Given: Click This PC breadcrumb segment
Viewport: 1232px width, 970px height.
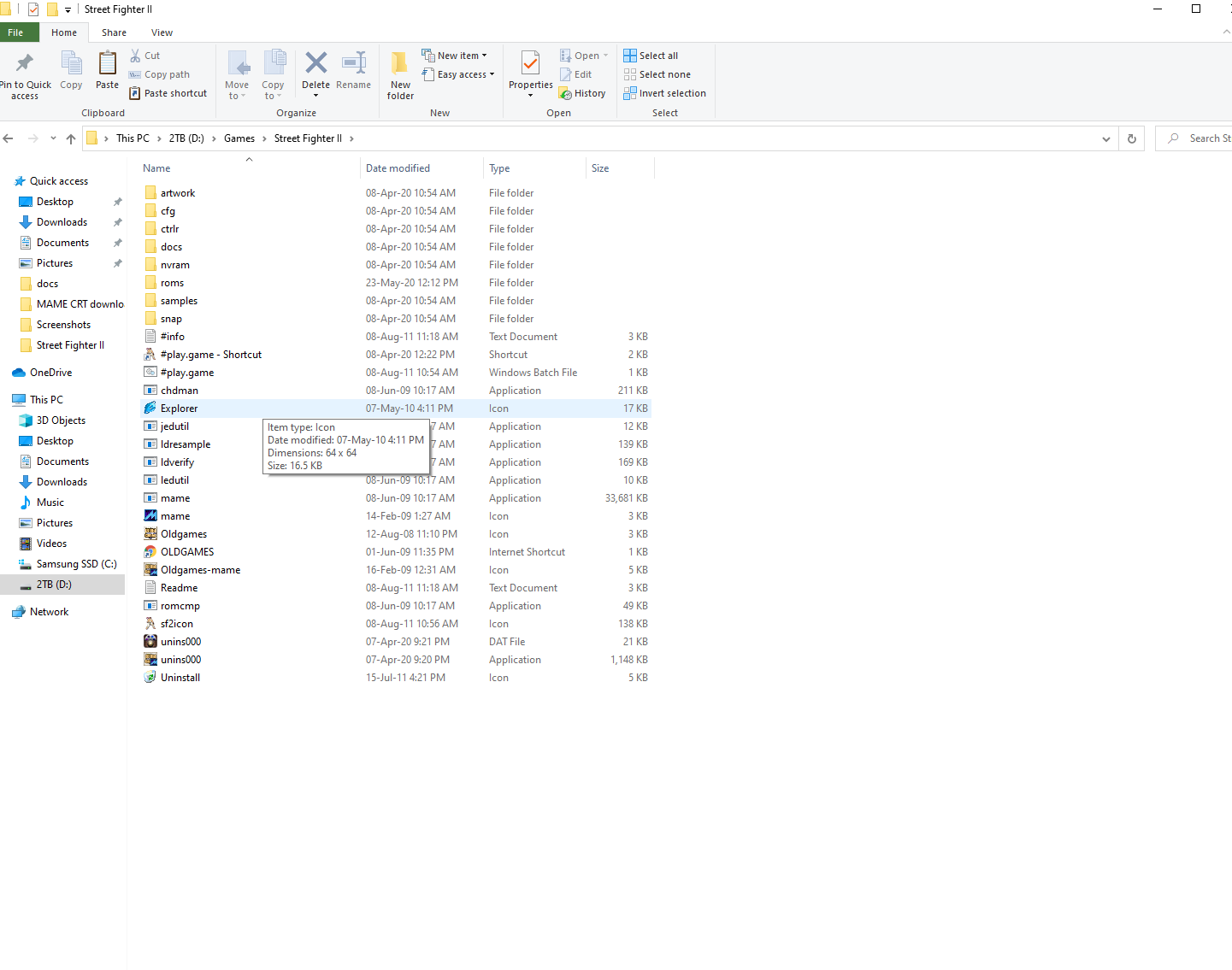Looking at the screenshot, I should (133, 138).
